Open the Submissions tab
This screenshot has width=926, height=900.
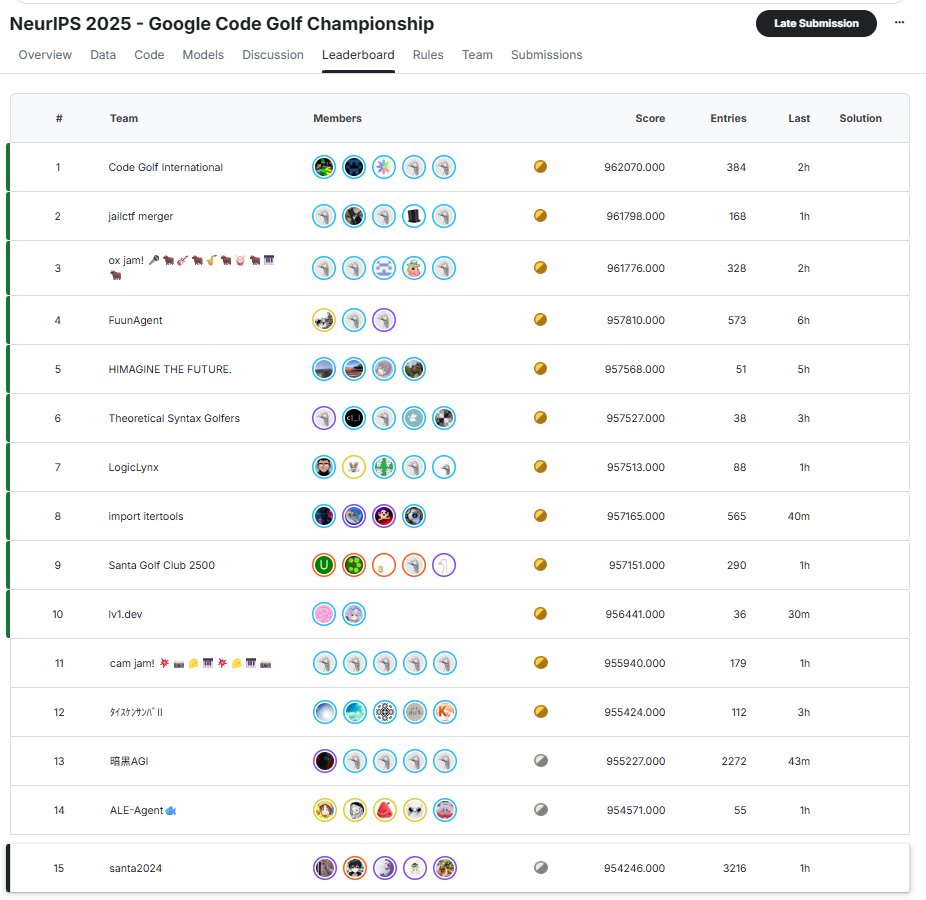(x=546, y=55)
